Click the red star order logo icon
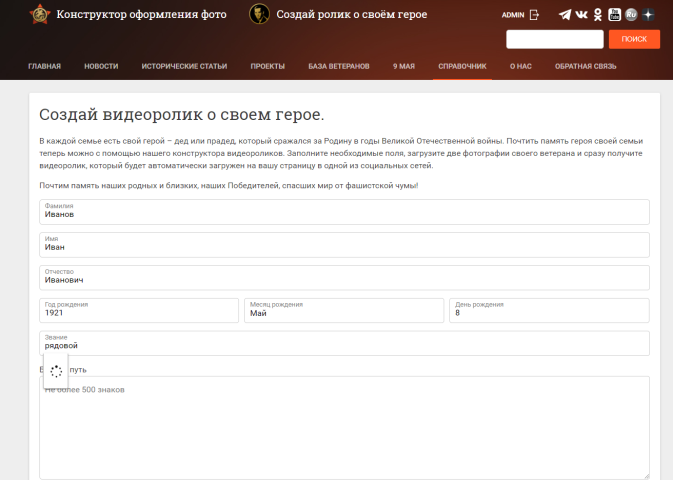 click(39, 14)
